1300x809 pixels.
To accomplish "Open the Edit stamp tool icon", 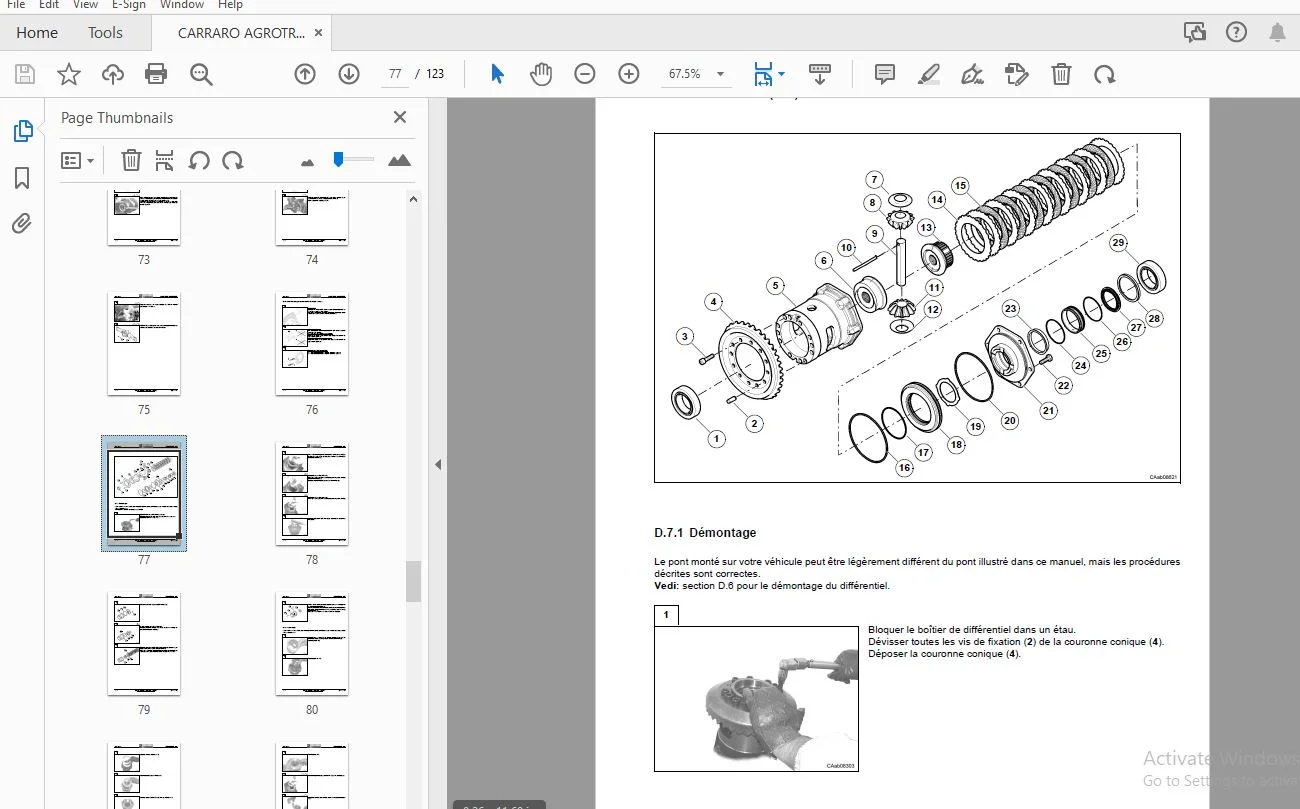I will coord(1017,74).
